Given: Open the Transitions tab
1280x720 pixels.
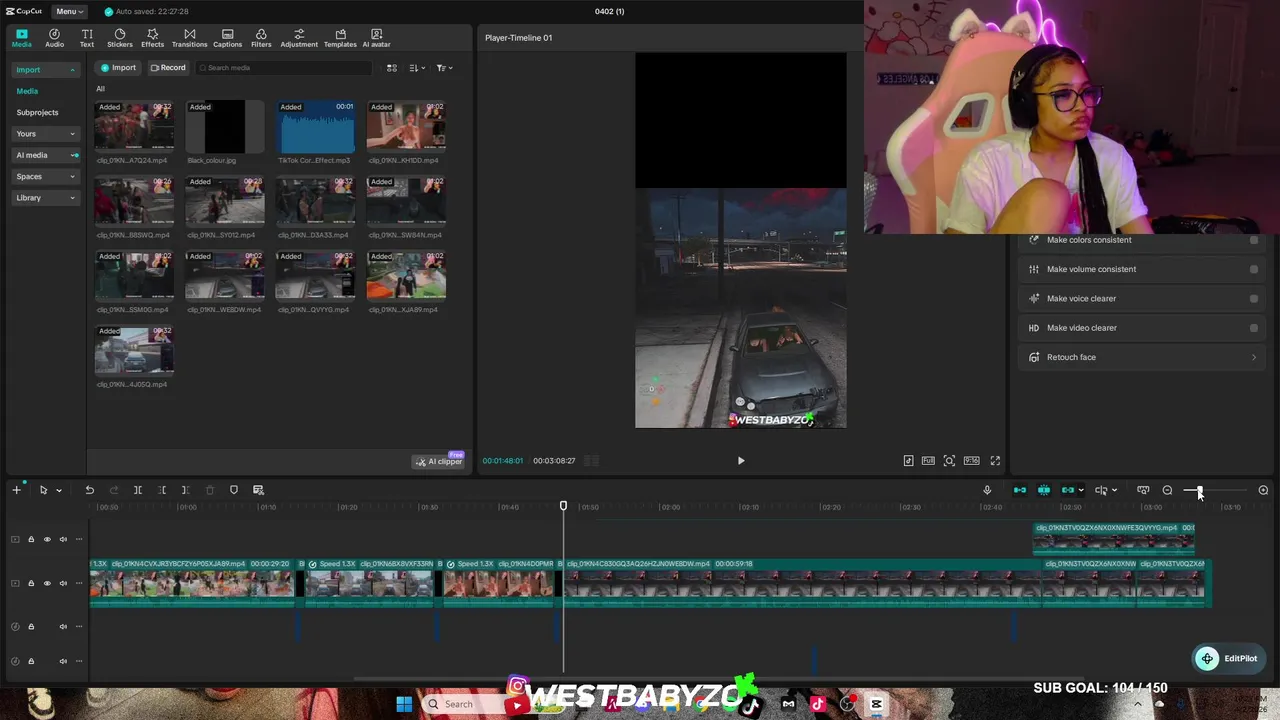Looking at the screenshot, I should point(189,38).
